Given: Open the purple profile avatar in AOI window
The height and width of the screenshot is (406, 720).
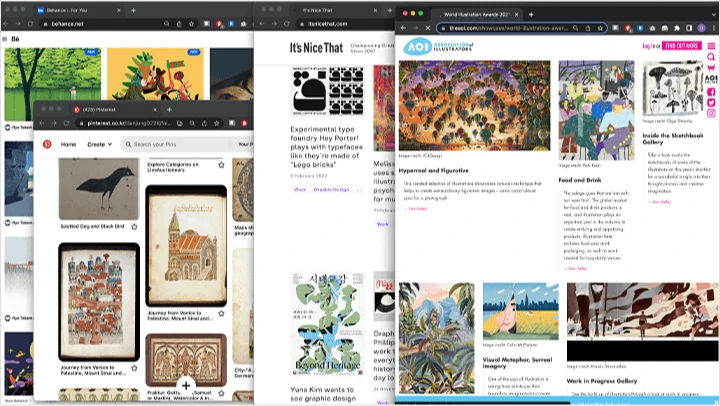Looking at the screenshot, I should tap(701, 28).
